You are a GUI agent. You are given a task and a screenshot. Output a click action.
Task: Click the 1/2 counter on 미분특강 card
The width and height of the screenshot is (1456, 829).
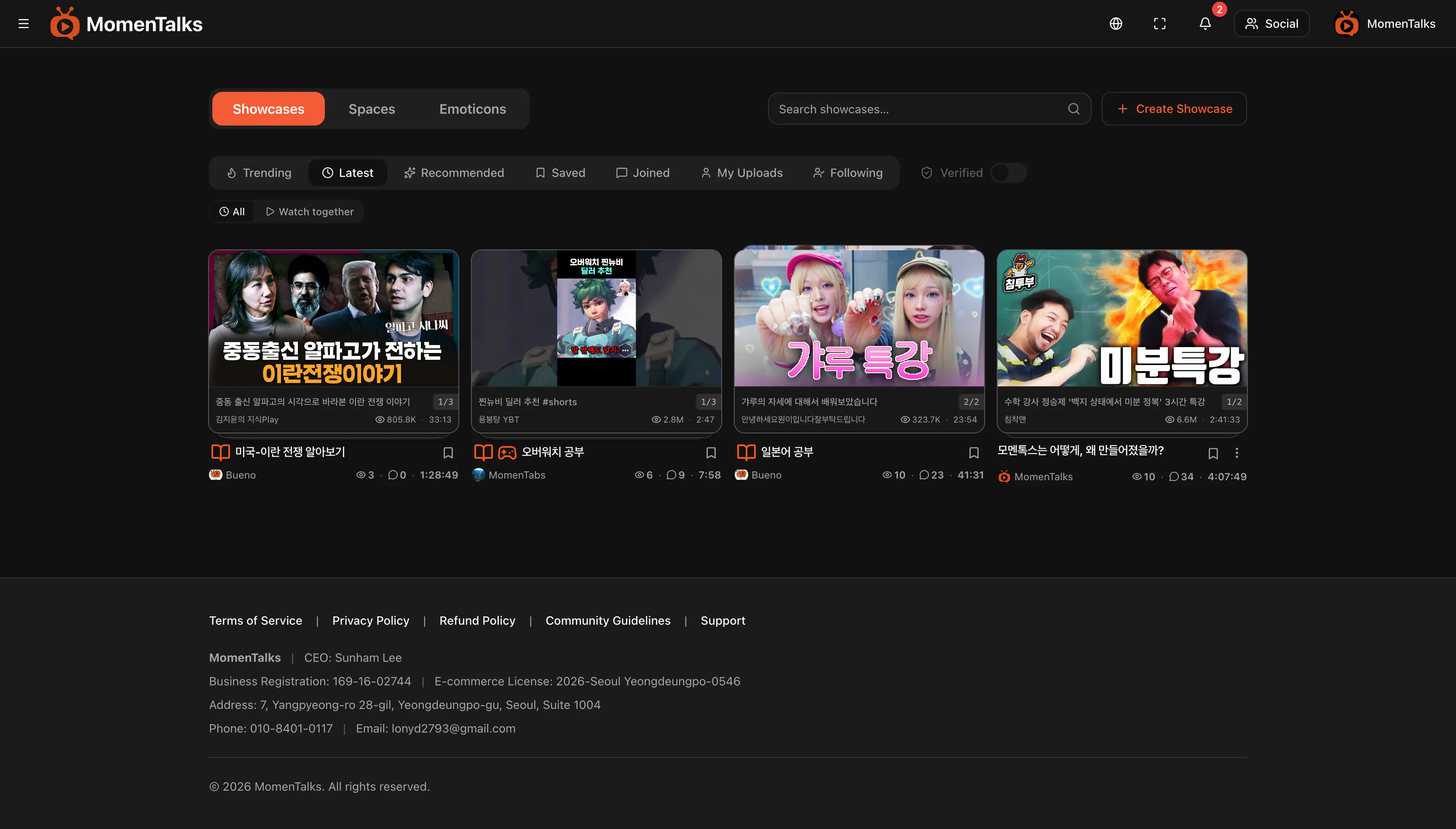[x=1234, y=402]
